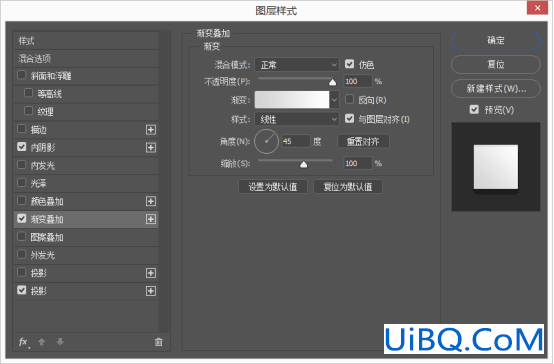Click the plus icon beside 颜色叠加
Screen dimensions: 554x364
[151, 201]
